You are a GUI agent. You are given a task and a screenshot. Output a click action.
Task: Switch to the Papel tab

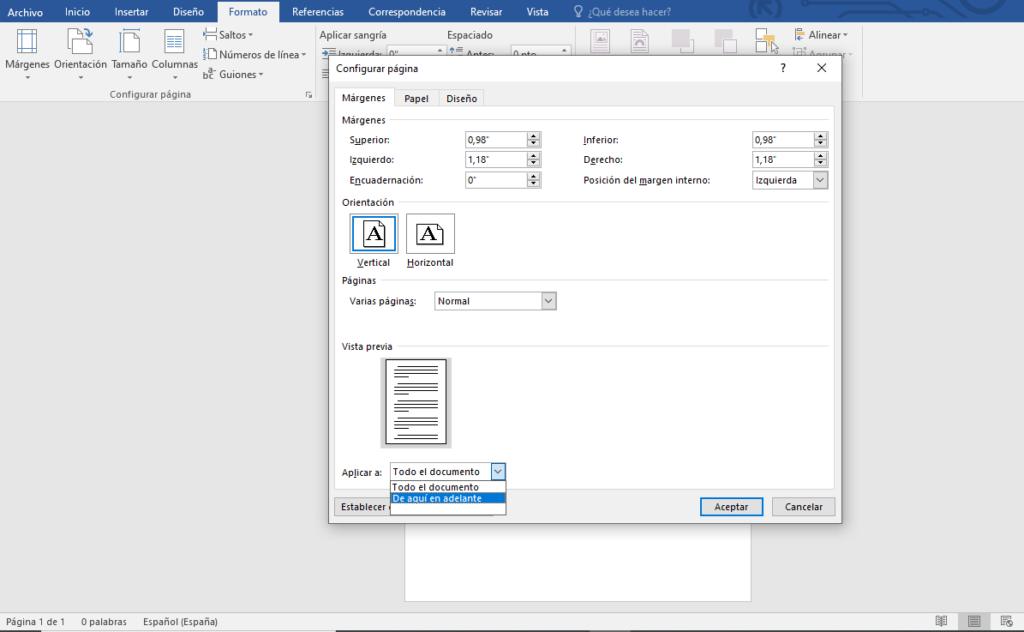tap(416, 97)
